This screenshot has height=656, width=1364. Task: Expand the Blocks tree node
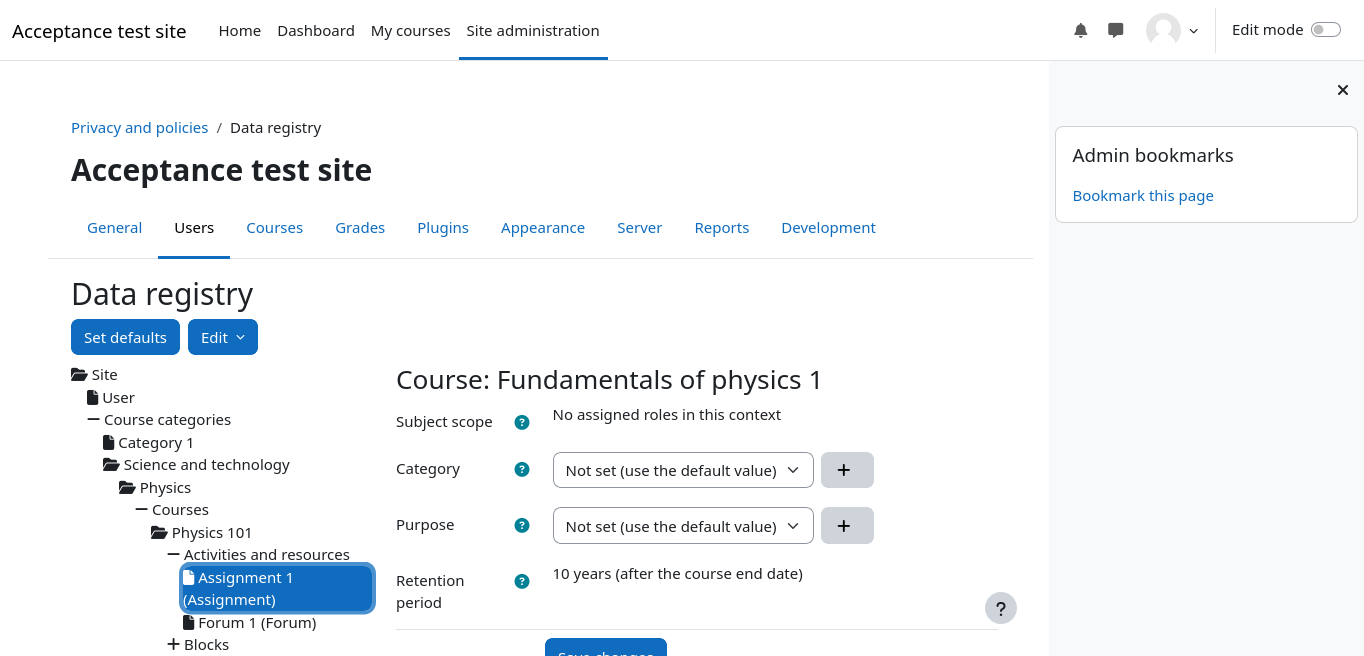(x=174, y=645)
